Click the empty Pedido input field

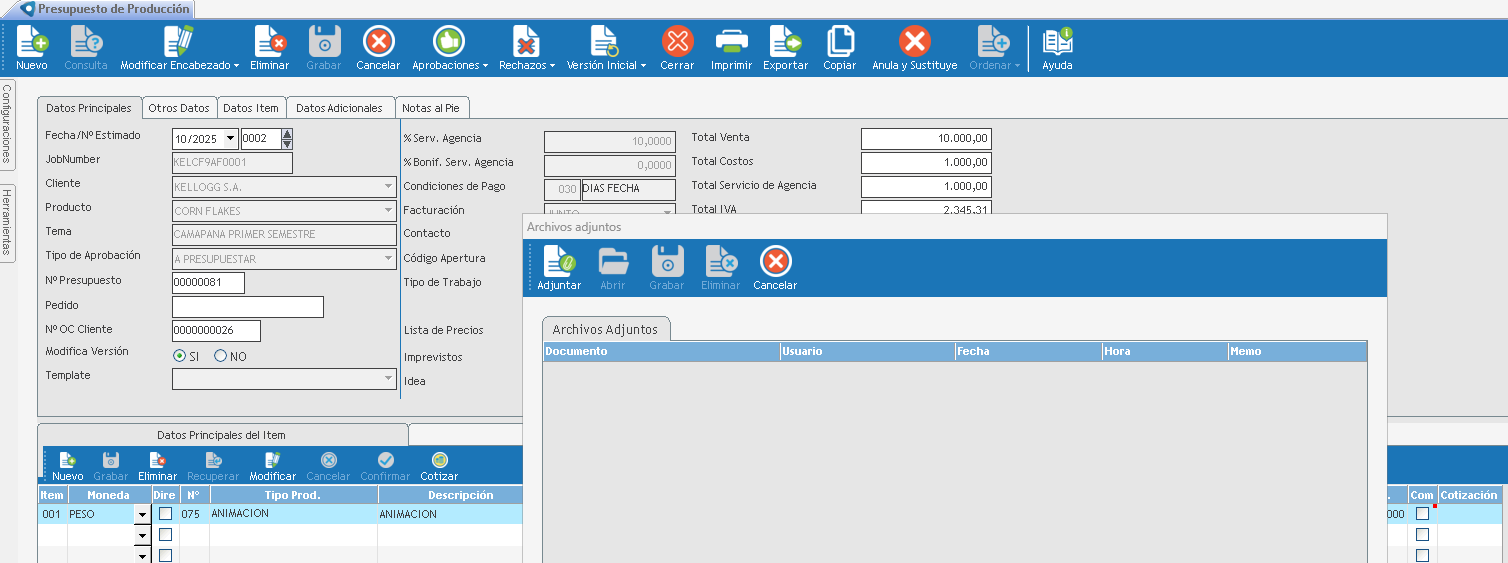248,307
